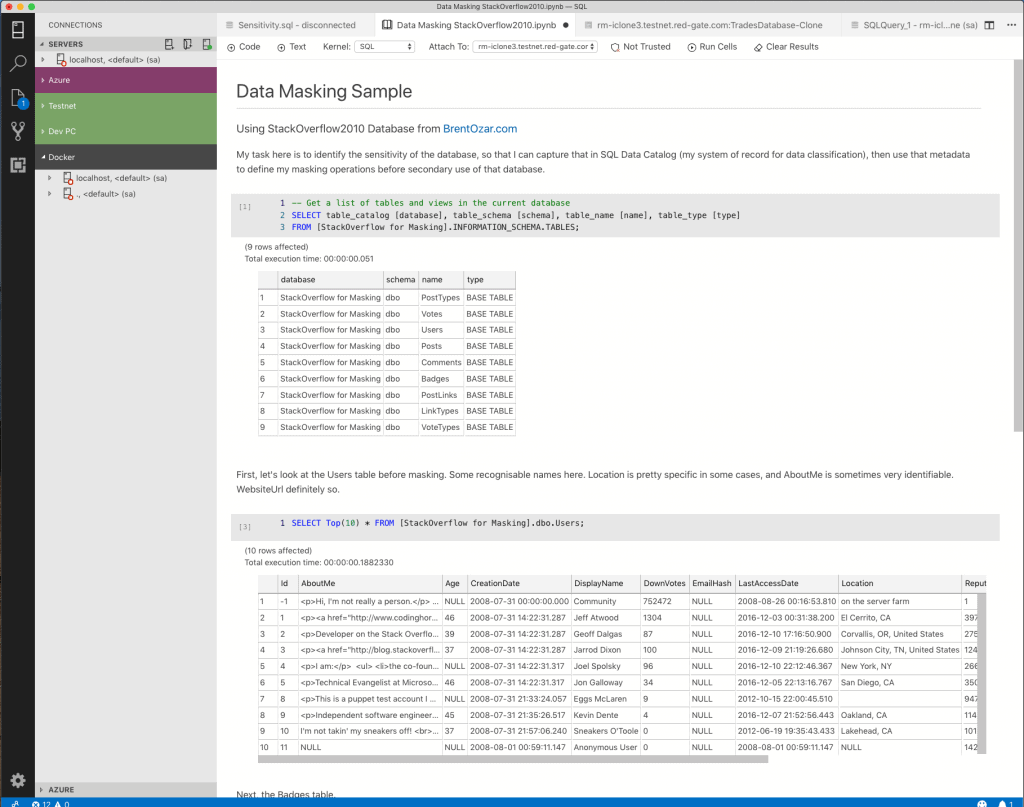Select the 'Sneakers O'Toole' cell
Viewport: 1024px width, 807px height.
point(605,731)
